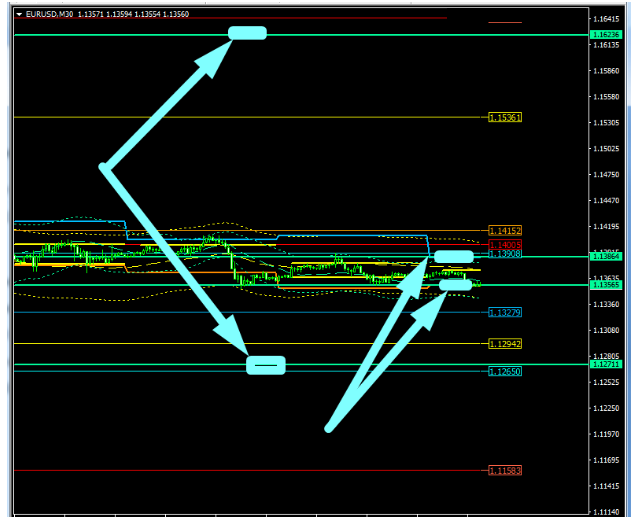Click the green 1.16236 price axis tag
639x526 pixels.
click(606, 35)
